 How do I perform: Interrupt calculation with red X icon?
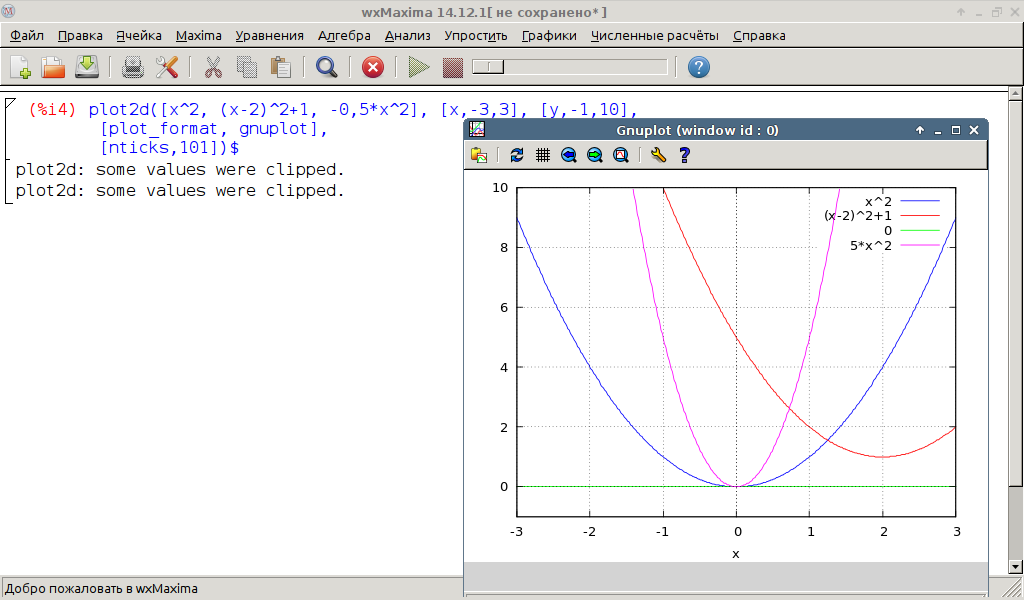click(x=372, y=67)
